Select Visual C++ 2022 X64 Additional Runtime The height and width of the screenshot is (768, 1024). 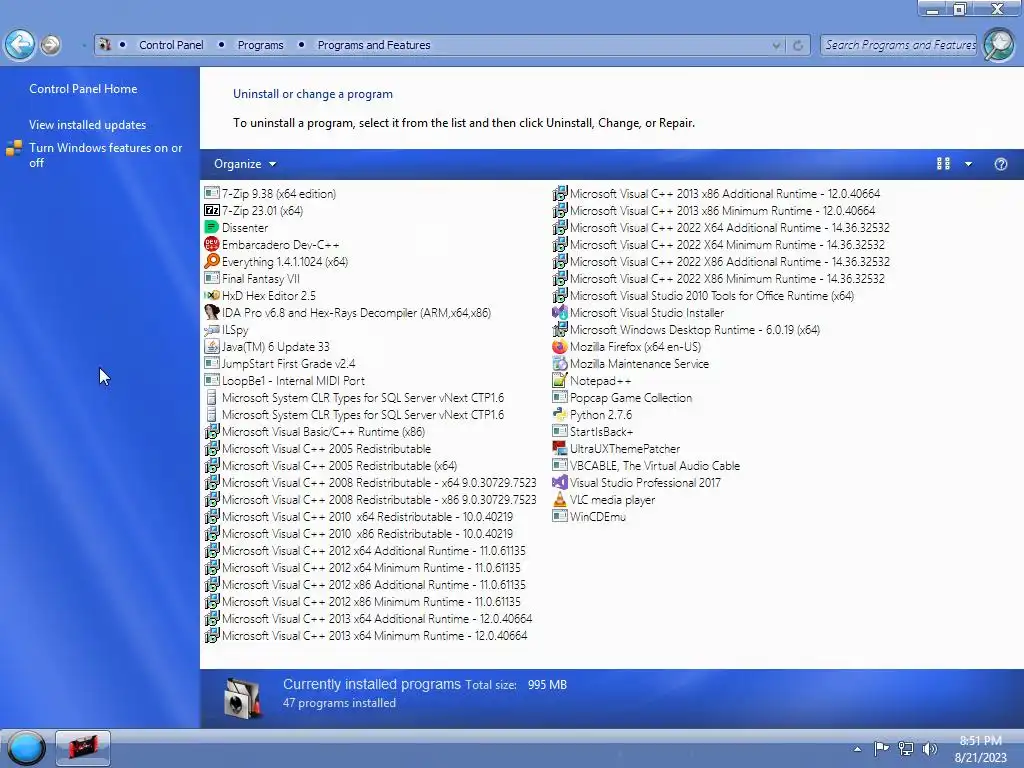click(721, 227)
